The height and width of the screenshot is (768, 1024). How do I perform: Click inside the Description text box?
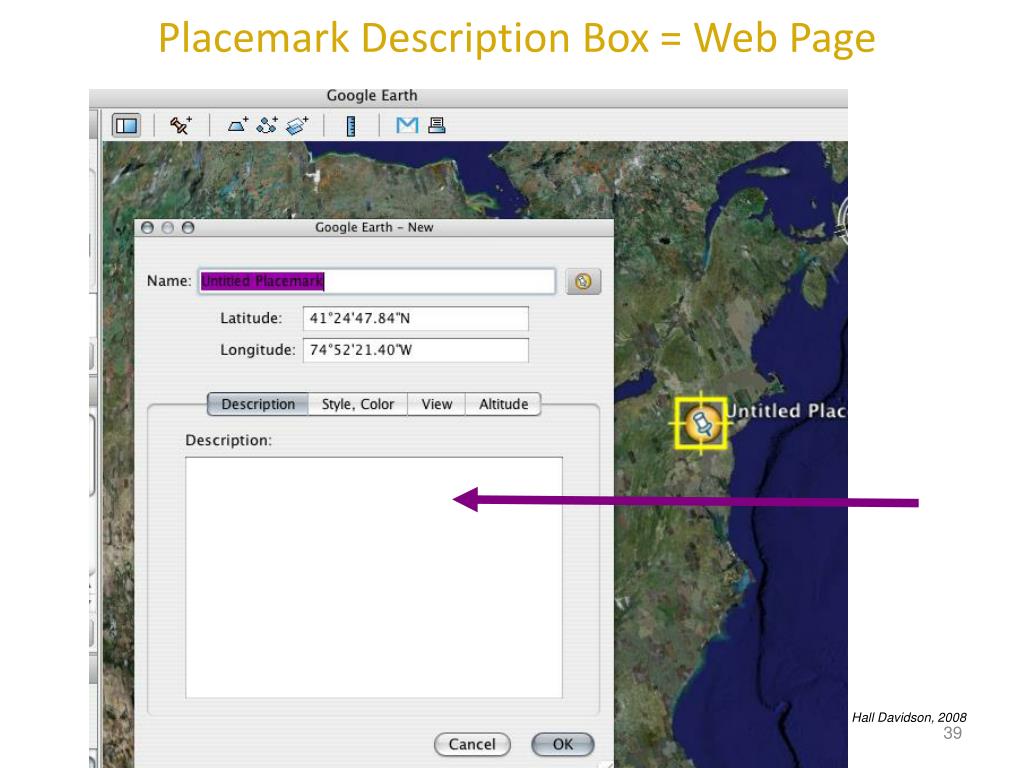[374, 577]
